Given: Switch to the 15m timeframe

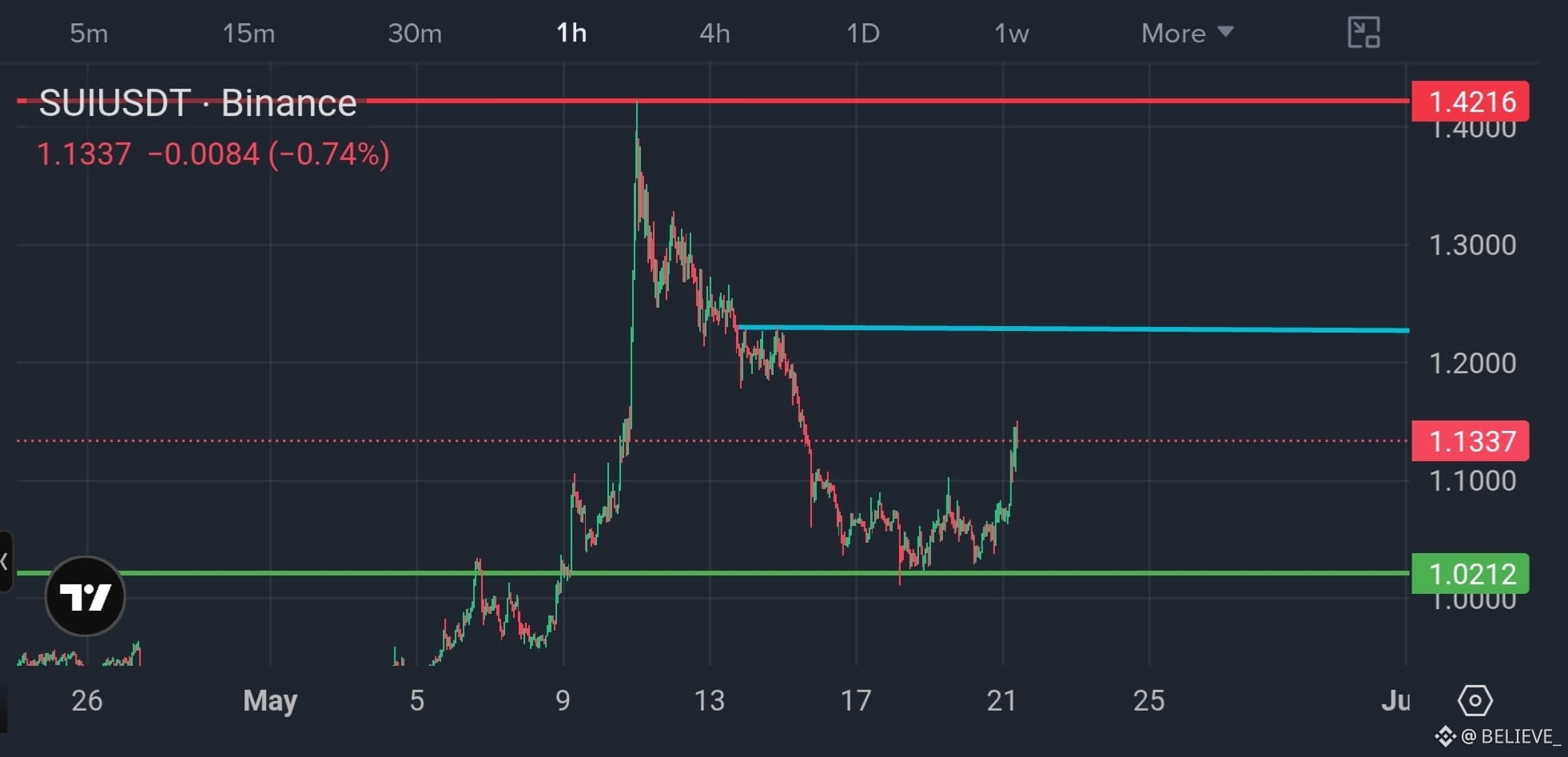Looking at the screenshot, I should tap(249, 33).
